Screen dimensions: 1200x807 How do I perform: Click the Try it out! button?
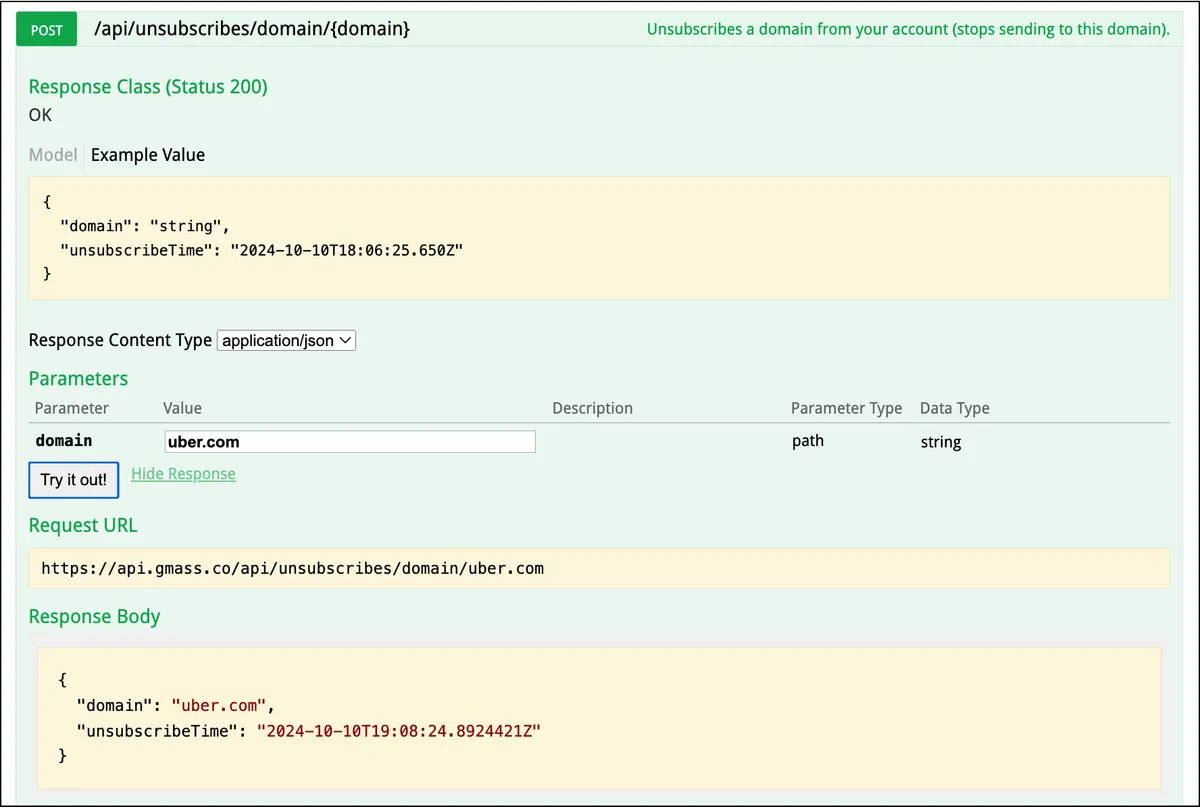(73, 480)
